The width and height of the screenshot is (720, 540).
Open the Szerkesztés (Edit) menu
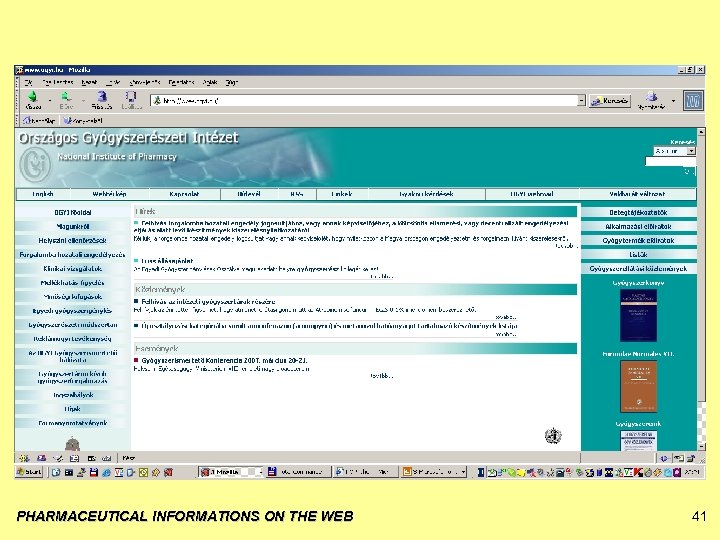point(58,82)
